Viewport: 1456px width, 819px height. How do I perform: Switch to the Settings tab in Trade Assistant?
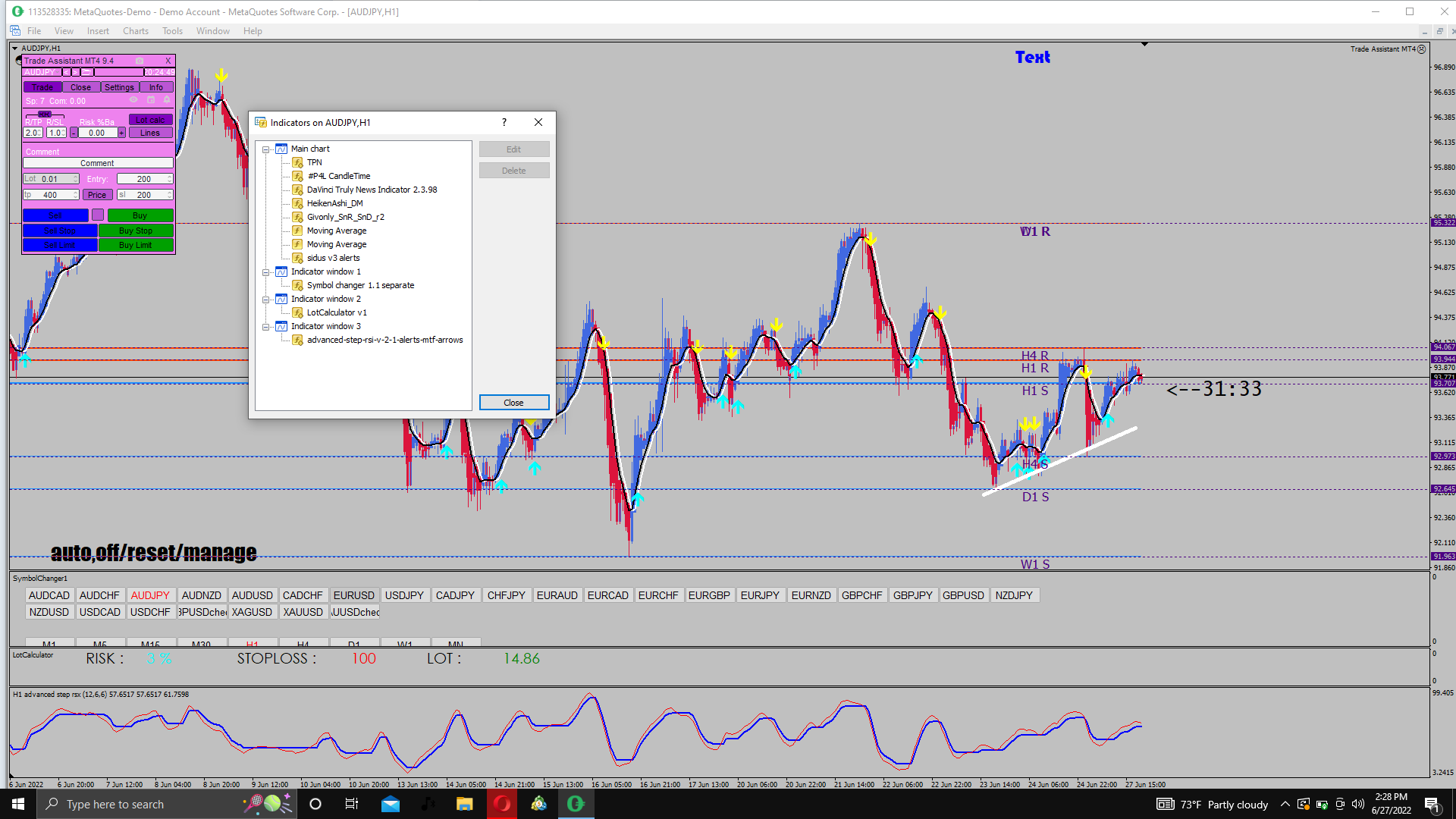click(x=119, y=87)
